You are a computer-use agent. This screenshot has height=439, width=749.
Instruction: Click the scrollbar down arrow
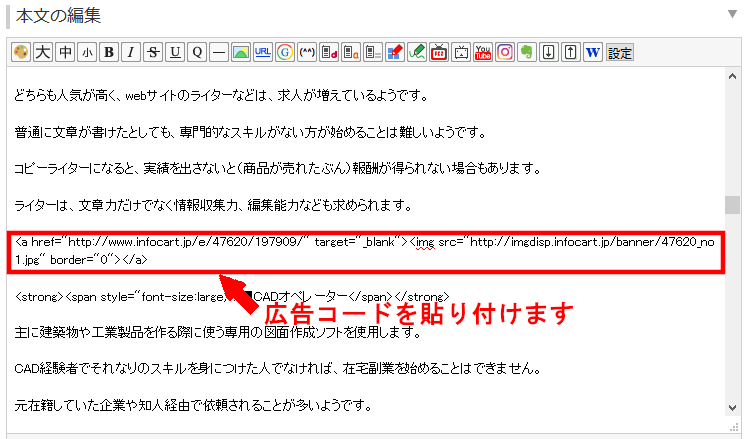click(x=732, y=407)
